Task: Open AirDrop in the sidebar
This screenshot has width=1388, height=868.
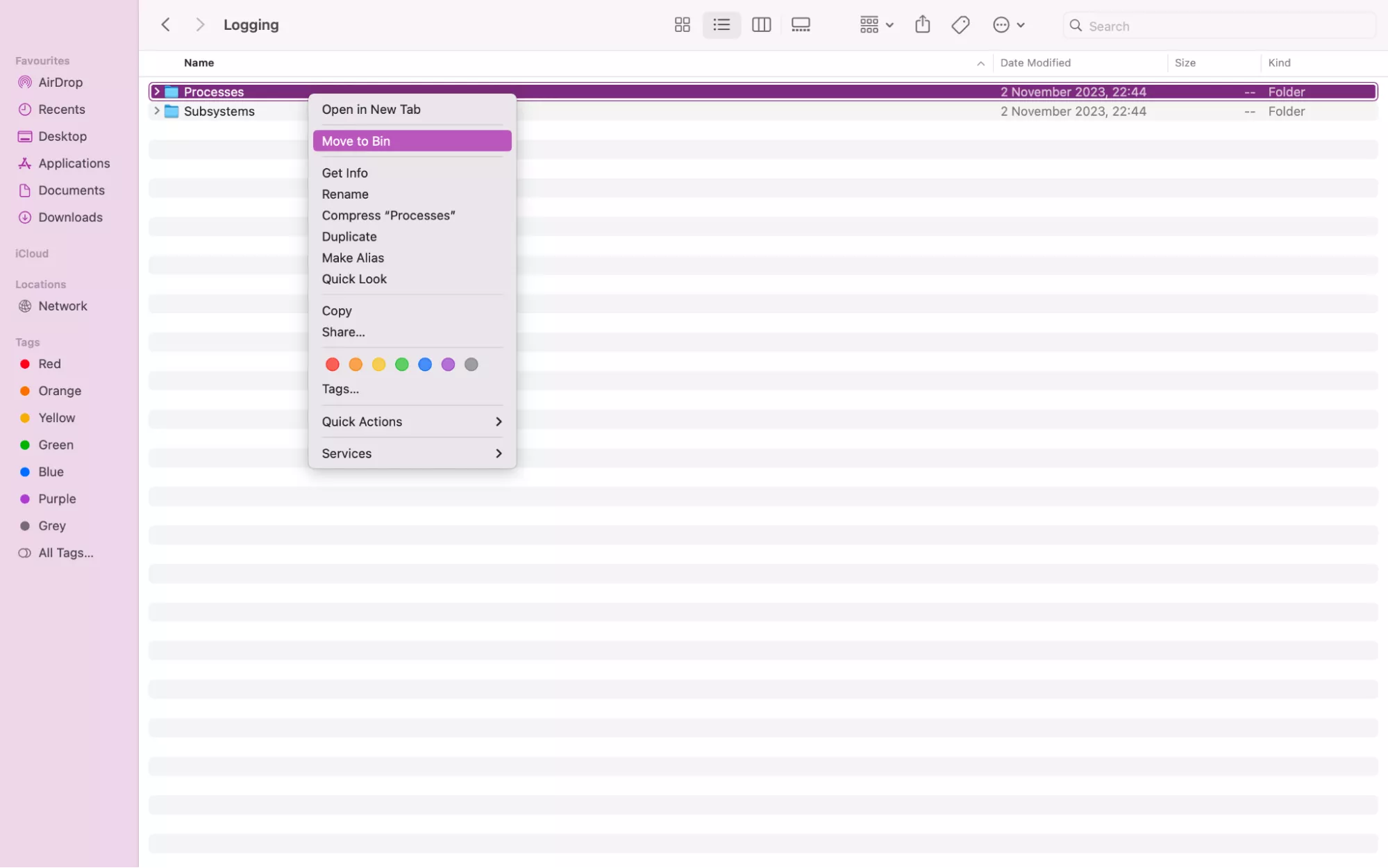Action: pyautogui.click(x=60, y=82)
